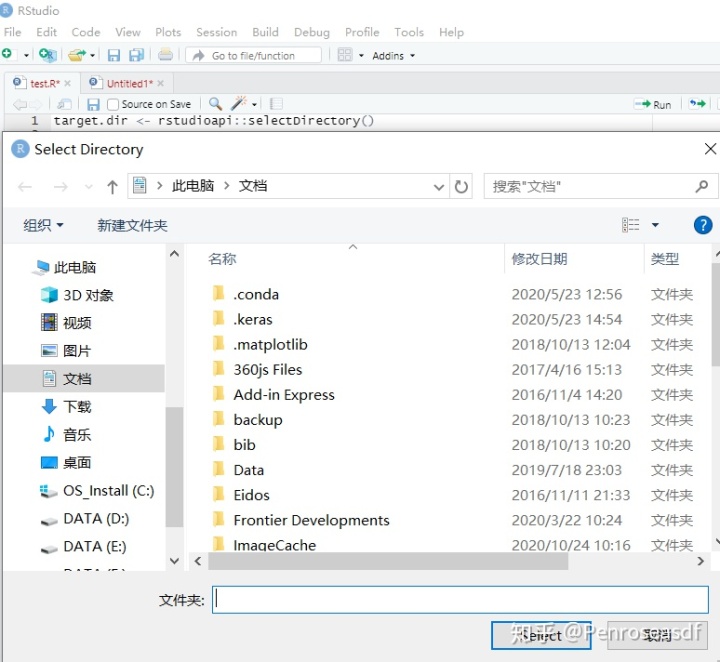Open the 组织 dropdown menu
Screen dimensions: 720x662
point(44,225)
